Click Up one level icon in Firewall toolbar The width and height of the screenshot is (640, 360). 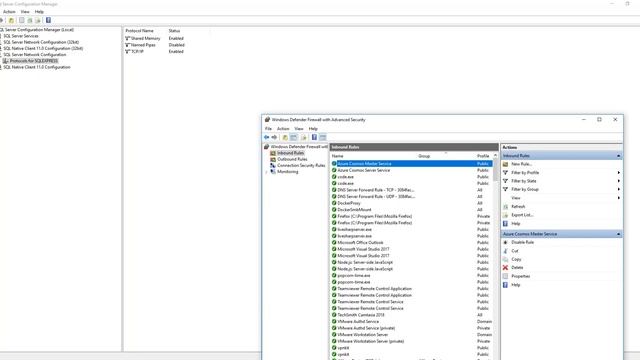pyautogui.click(x=285, y=138)
